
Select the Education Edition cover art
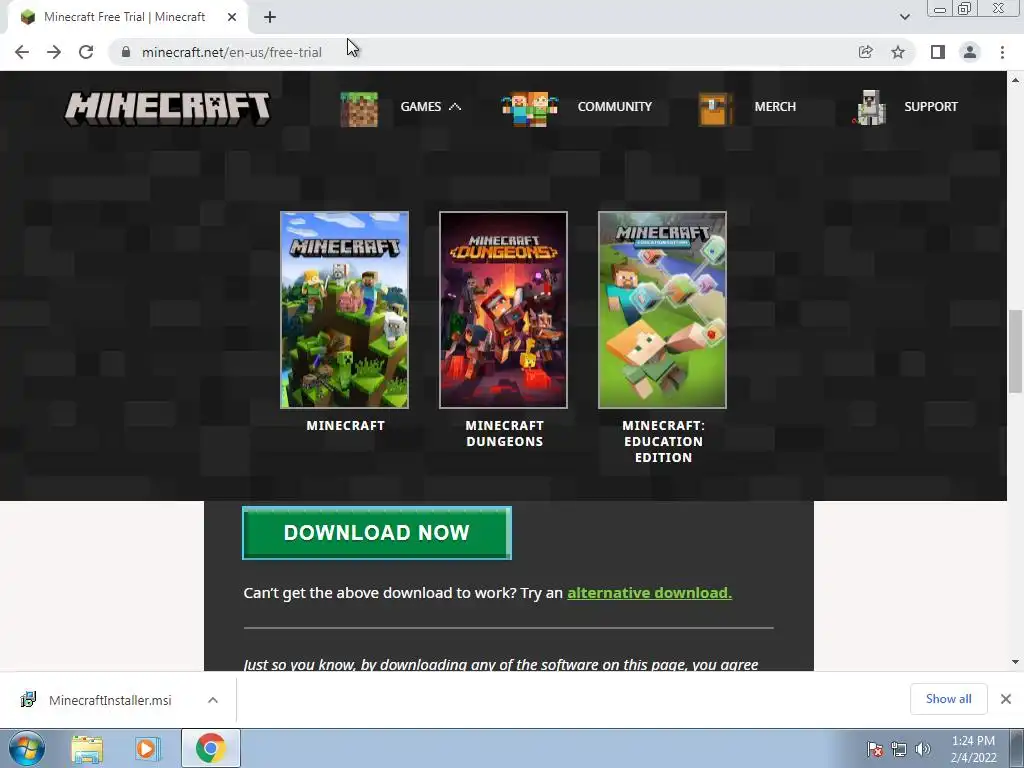[662, 310]
